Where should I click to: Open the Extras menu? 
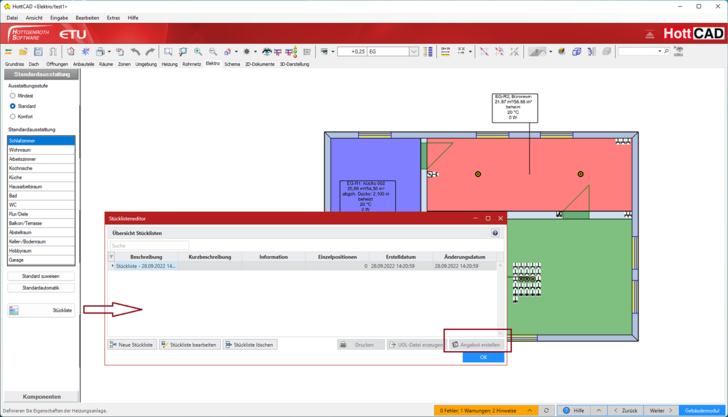(113, 18)
